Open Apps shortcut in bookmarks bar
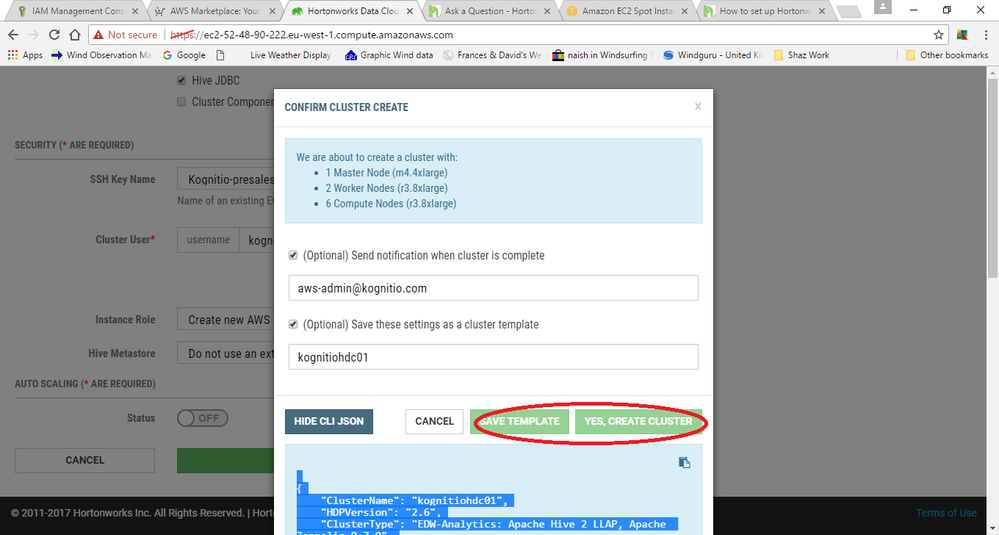The width and height of the screenshot is (999, 535). coord(25,55)
